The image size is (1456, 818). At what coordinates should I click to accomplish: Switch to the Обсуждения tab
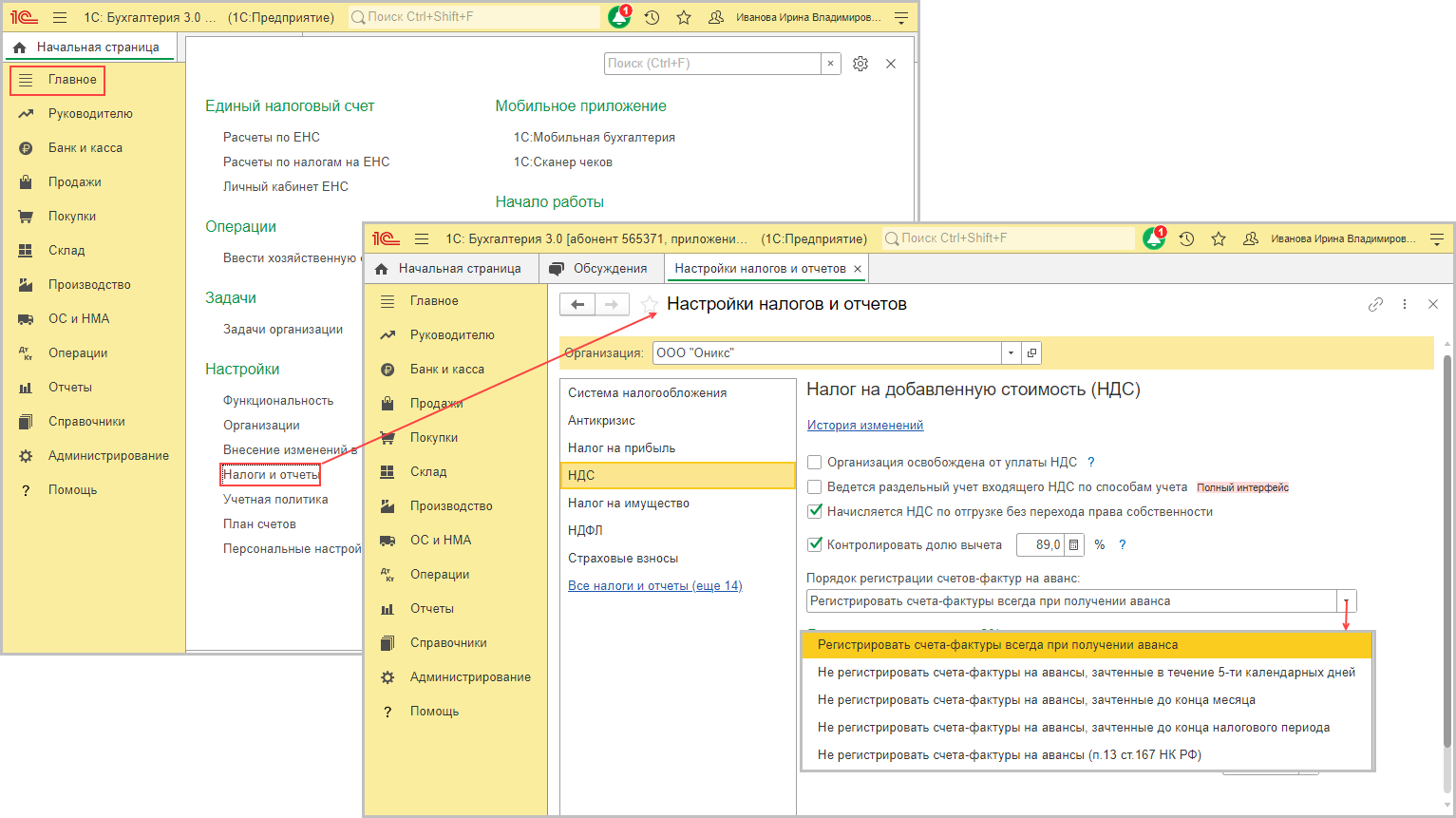[x=602, y=269]
